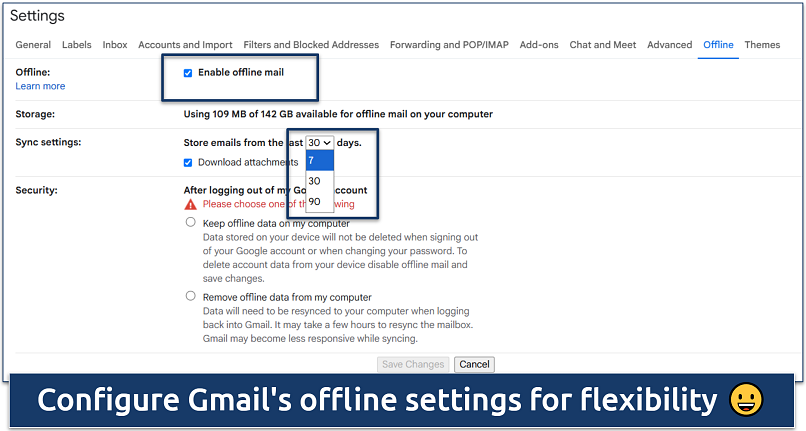The width and height of the screenshot is (806, 431).
Task: Click the red warning triangle icon
Action: click(191, 204)
